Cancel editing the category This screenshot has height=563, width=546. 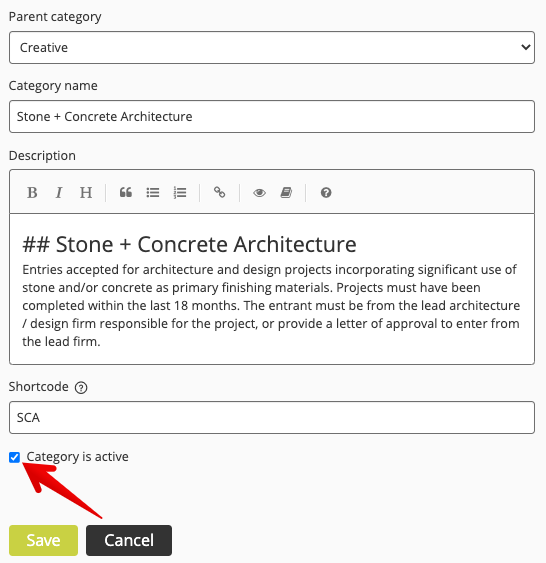pos(129,540)
